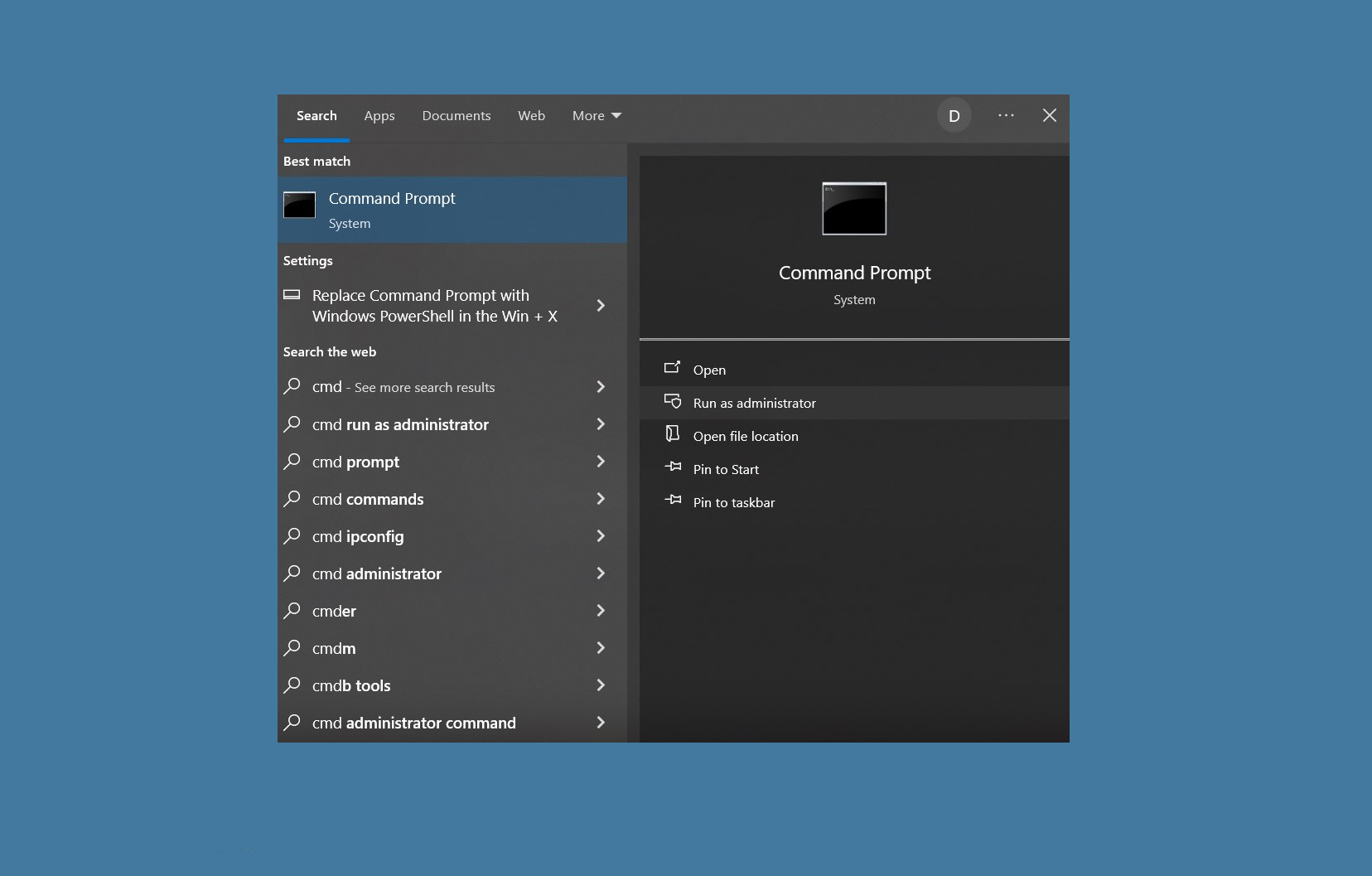Switch to the Documents tab
Viewport: 1372px width, 876px height.
[457, 116]
